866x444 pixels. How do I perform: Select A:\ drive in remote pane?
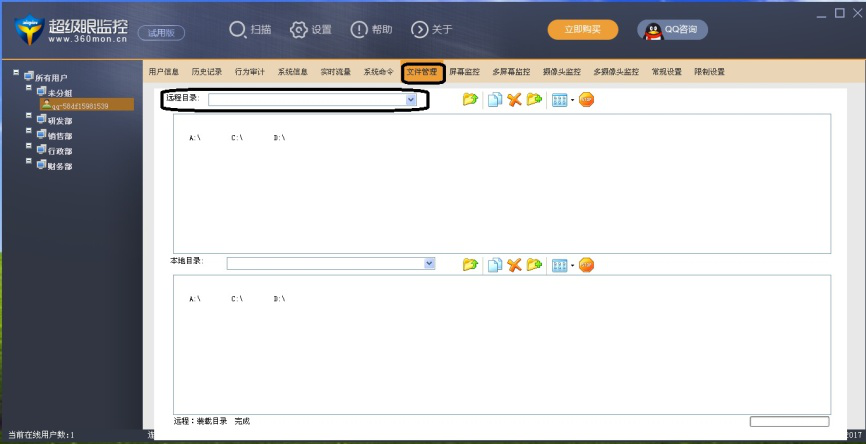(x=194, y=138)
